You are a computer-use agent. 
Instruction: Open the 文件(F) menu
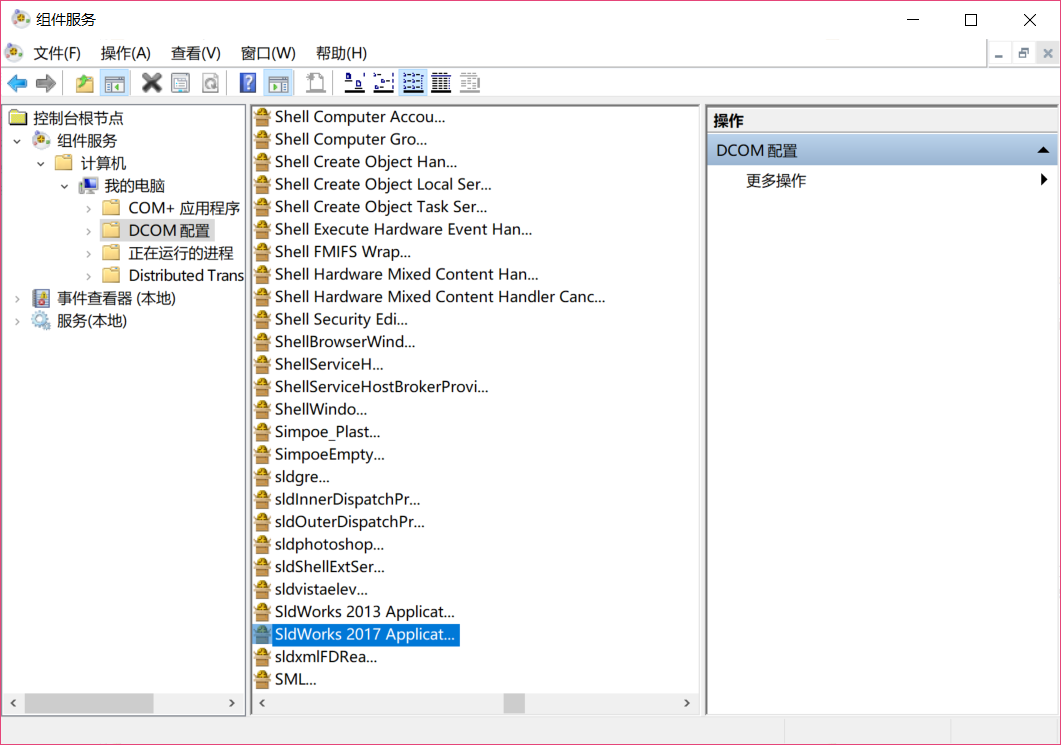57,53
